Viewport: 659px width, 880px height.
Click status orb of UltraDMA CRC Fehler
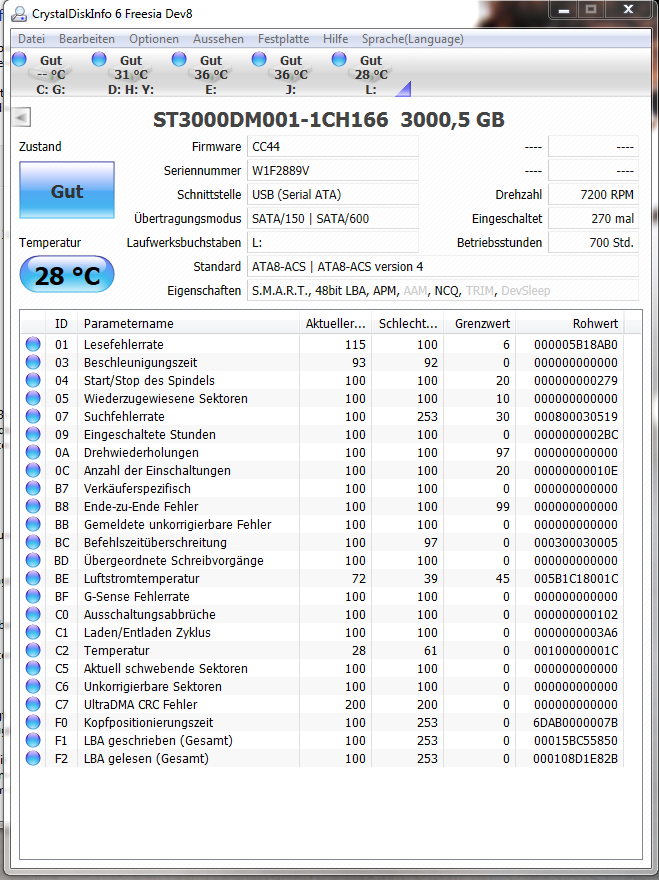[33, 704]
